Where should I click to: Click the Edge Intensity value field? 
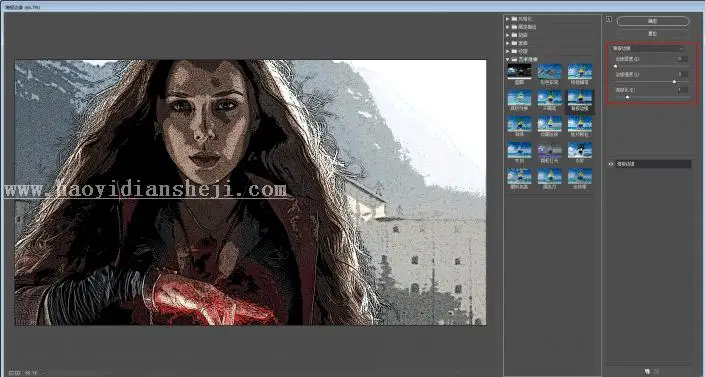coord(682,74)
